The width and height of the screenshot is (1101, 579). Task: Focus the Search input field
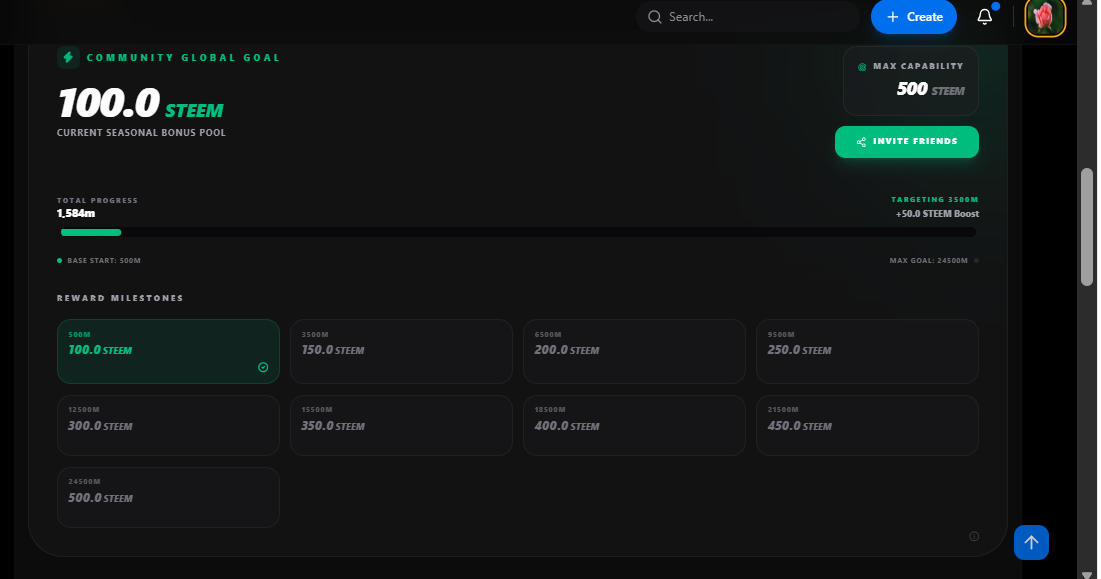[x=748, y=17]
